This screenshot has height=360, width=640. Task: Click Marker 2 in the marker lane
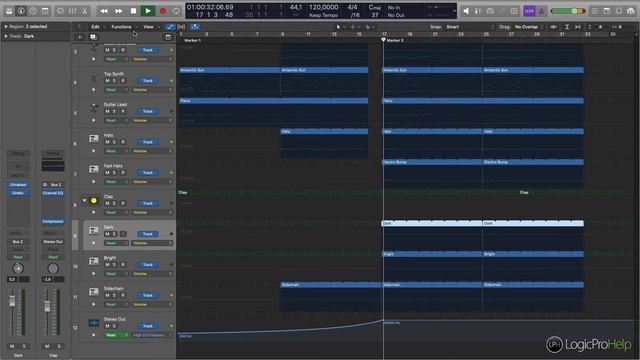click(x=395, y=40)
